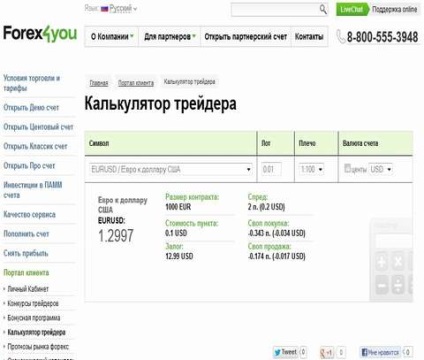This screenshot has height=360, width=424.
Task: Click Портал клиента sidebar heading
Action: 26,273
